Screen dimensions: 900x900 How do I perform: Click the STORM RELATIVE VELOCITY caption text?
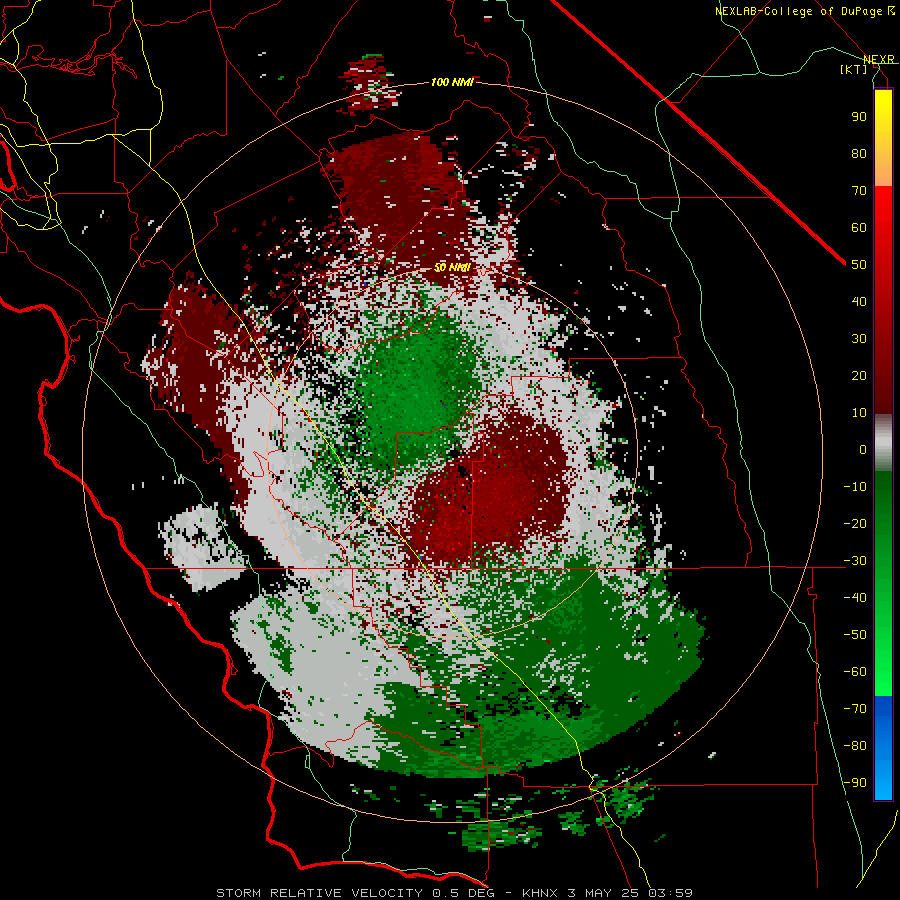coord(319,893)
